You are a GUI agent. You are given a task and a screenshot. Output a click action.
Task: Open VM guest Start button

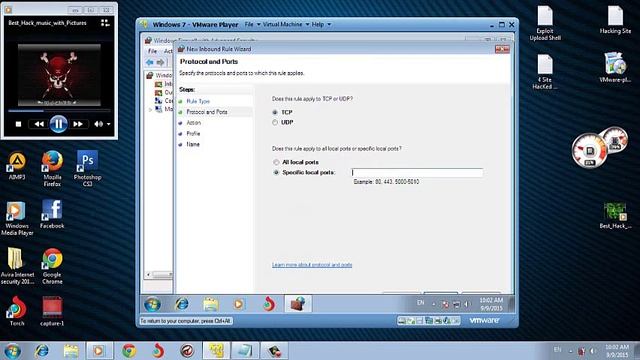[x=152, y=304]
